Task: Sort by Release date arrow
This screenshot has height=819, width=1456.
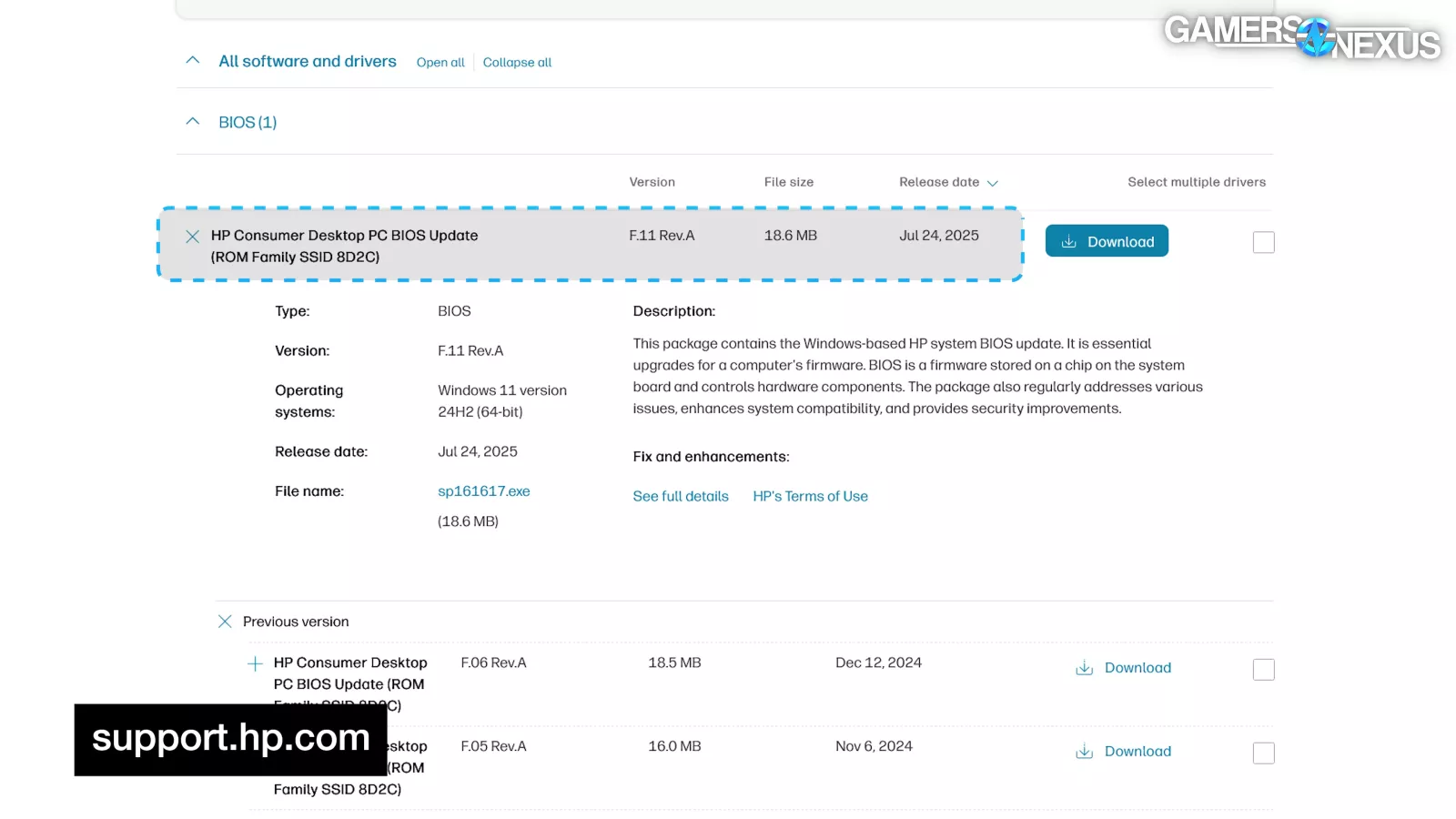Action: (992, 183)
